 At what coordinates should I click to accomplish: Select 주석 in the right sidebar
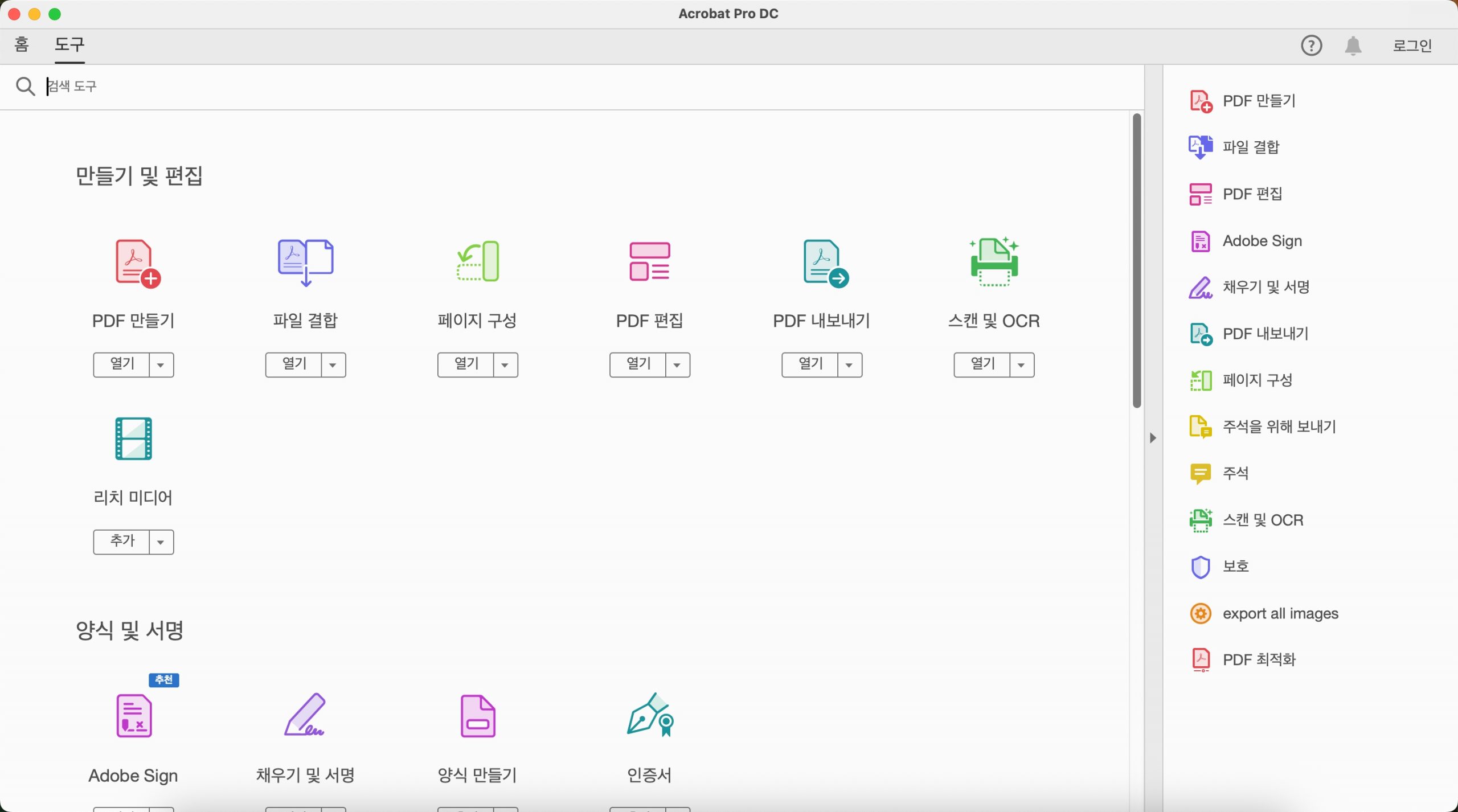click(1219, 473)
